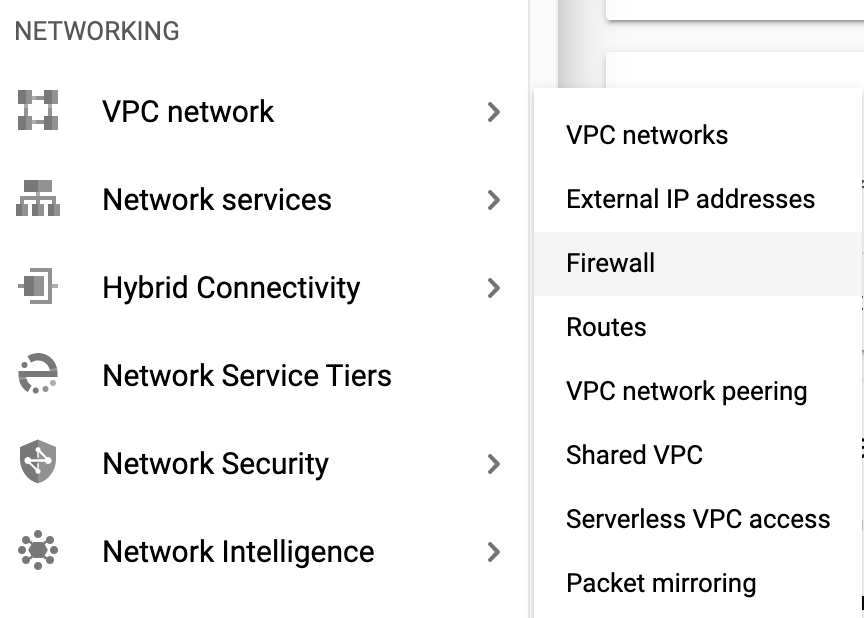Image resolution: width=864 pixels, height=618 pixels.
Task: Open Serverless VPC access
Action: (x=697, y=519)
